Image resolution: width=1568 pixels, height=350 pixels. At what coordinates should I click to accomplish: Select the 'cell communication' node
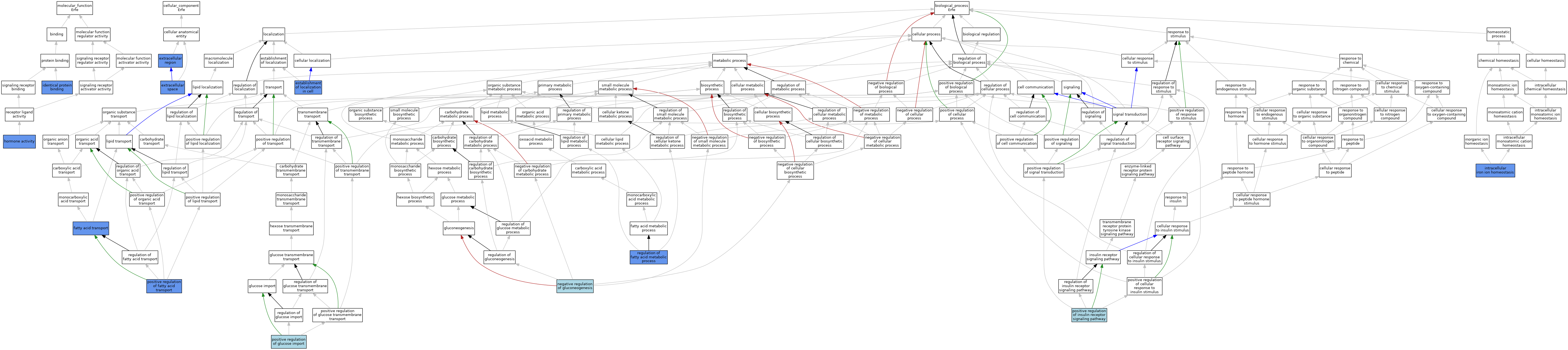(1035, 88)
